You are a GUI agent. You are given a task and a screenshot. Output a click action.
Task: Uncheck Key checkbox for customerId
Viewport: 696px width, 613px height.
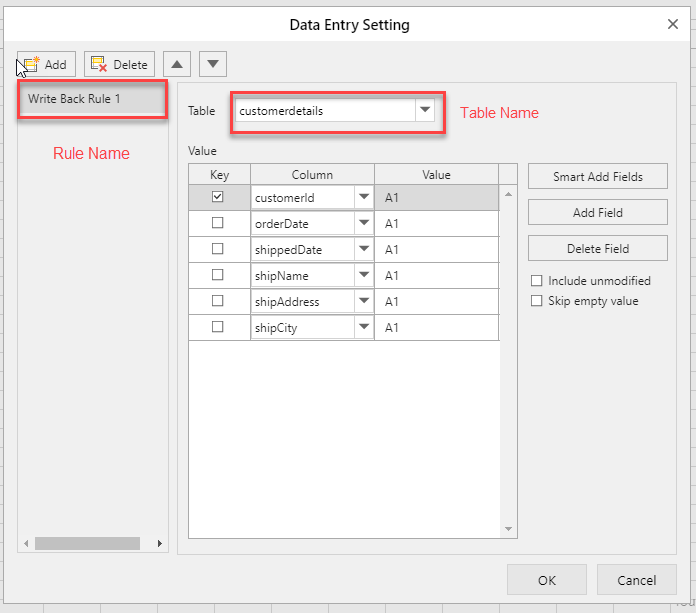click(x=218, y=198)
